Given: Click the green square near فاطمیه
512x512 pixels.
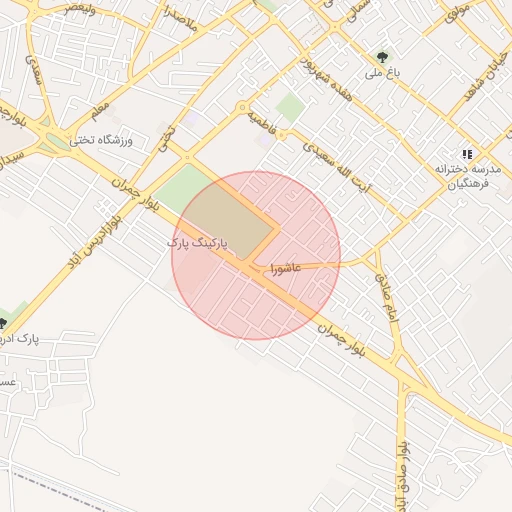Looking at the screenshot, I should [x=290, y=108].
